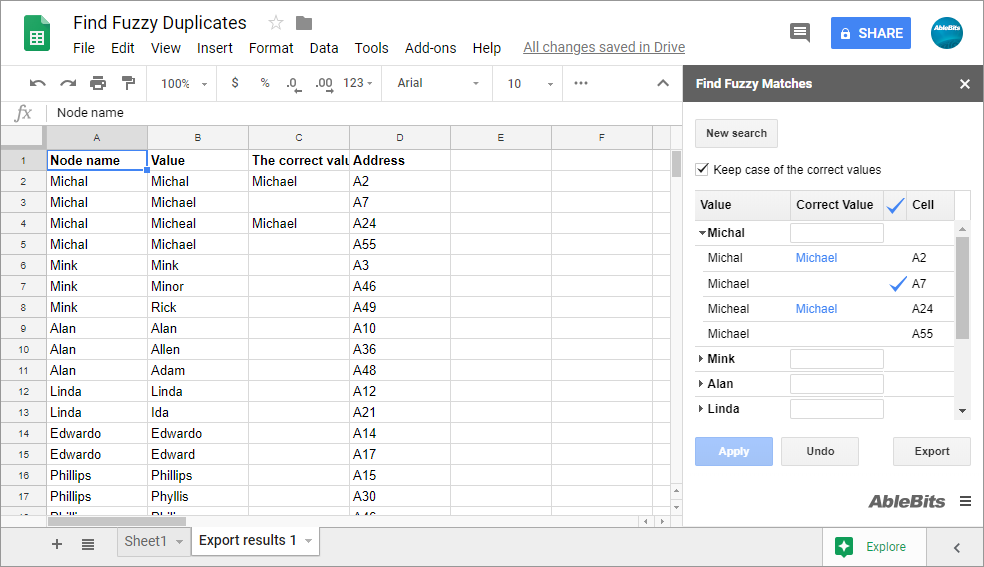
Task: Select cell B7 containing Minor
Action: click(x=198, y=287)
